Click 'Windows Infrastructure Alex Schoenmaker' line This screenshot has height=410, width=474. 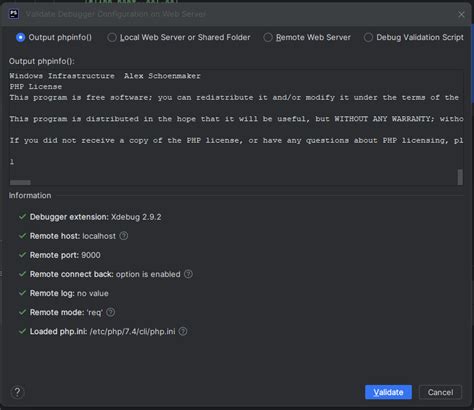105,76
